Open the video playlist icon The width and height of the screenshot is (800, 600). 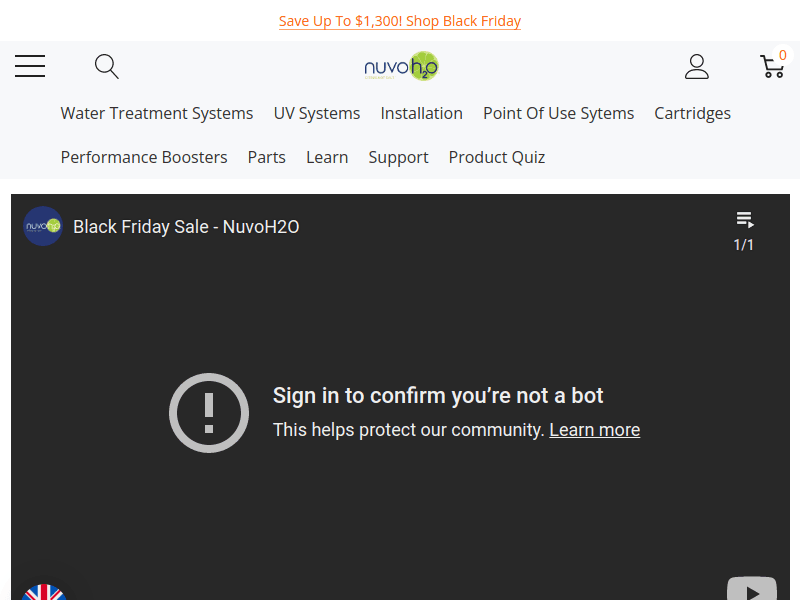pyautogui.click(x=744, y=220)
